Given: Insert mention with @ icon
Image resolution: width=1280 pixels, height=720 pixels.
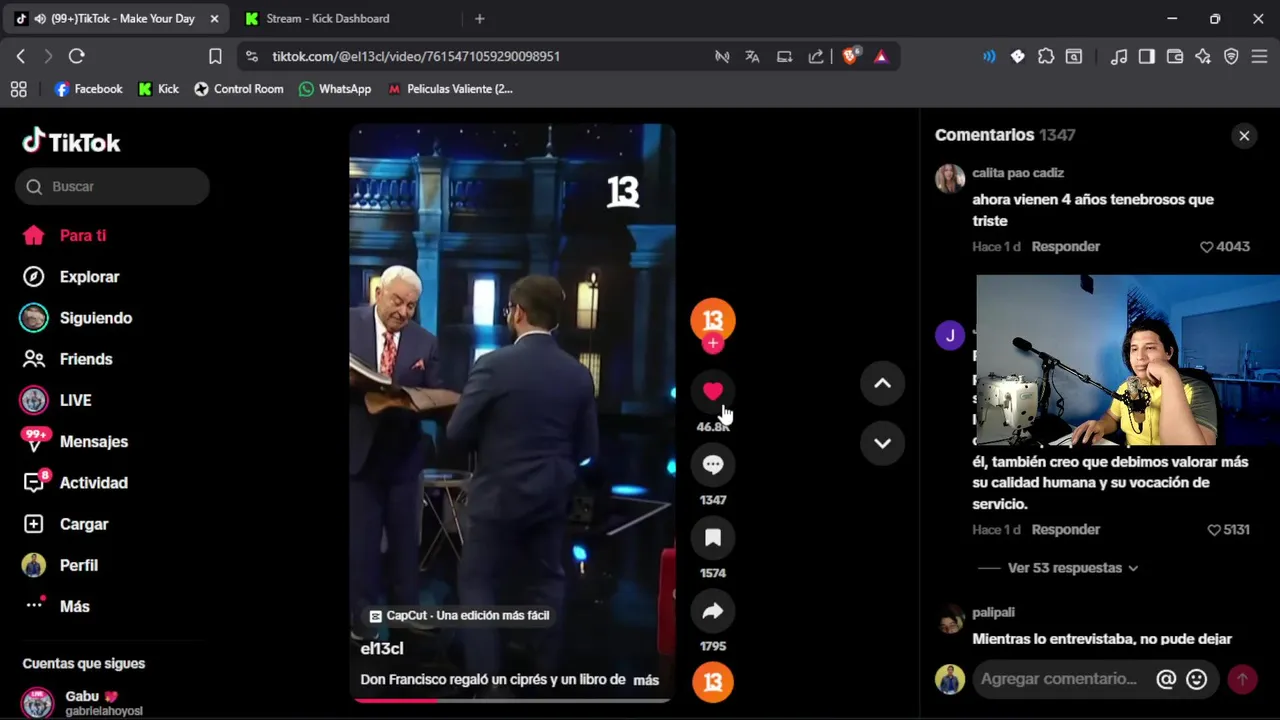Looking at the screenshot, I should 1166,679.
